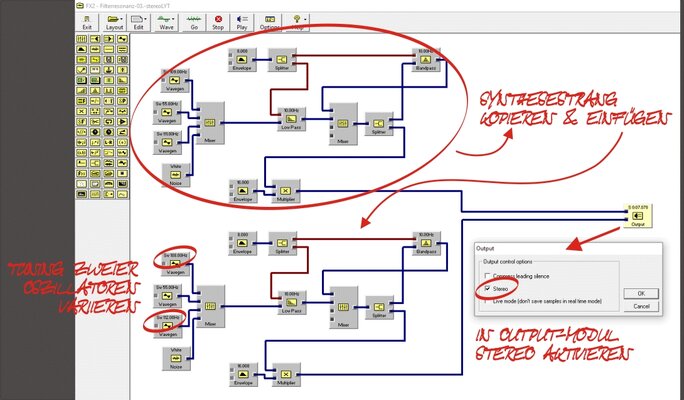The image size is (684, 400).
Task: Select the Bandpass module in upper chain
Action: [x=426, y=60]
